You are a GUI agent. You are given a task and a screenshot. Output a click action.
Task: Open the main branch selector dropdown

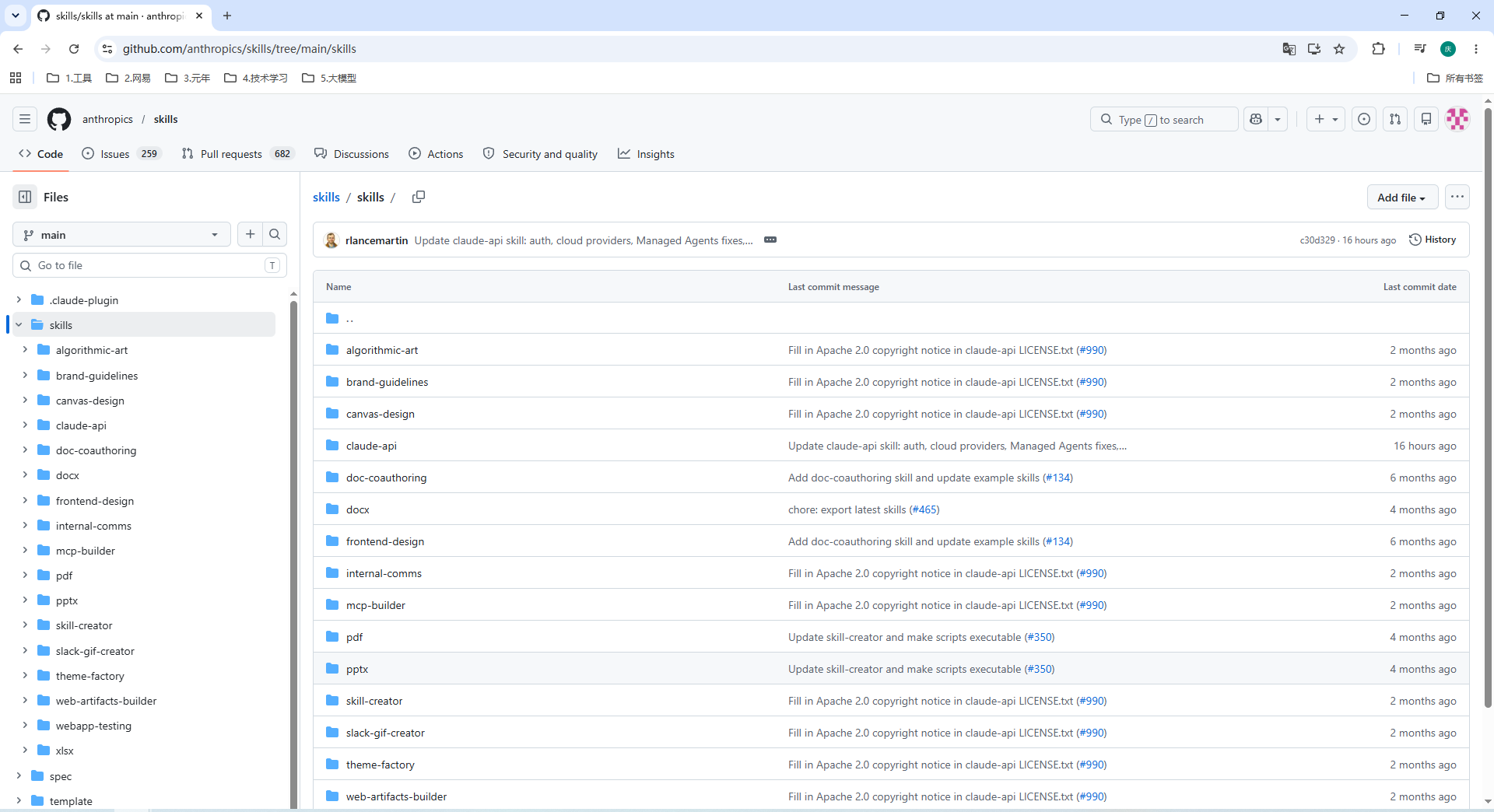click(x=121, y=234)
